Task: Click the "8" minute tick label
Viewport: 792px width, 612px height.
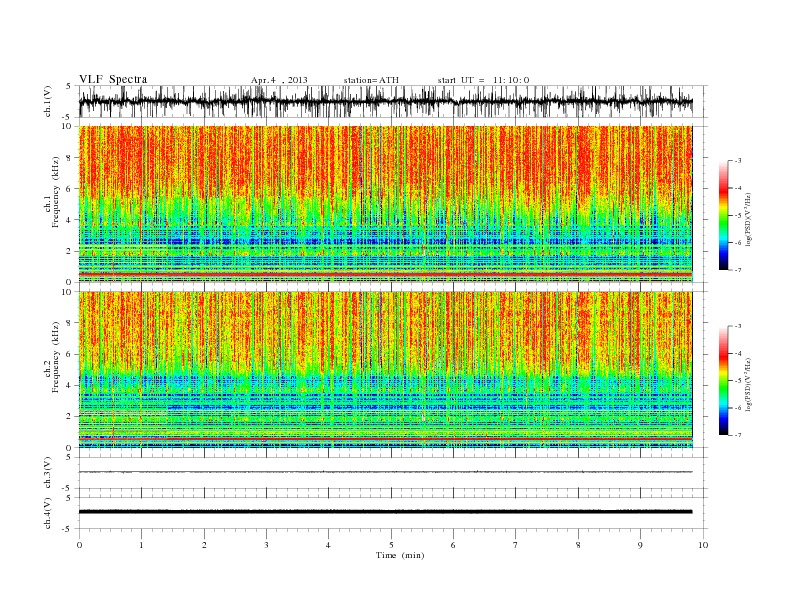Action: [x=578, y=545]
